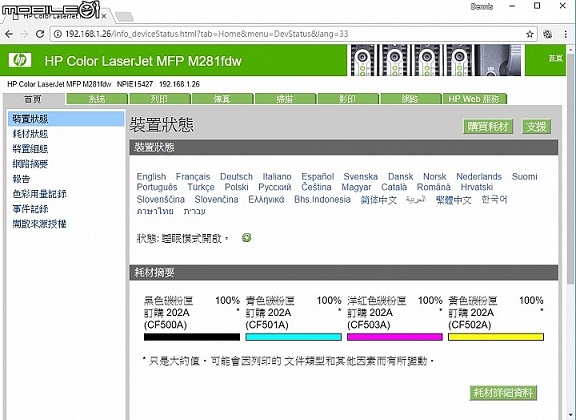Select 色彩用量記錄 in the sidebar

pyautogui.click(x=39, y=194)
